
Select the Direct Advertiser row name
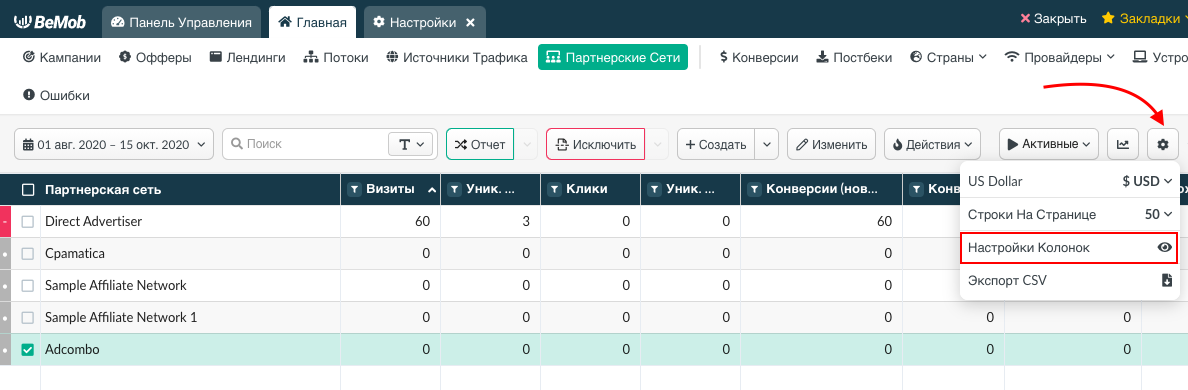pyautogui.click(x=94, y=222)
